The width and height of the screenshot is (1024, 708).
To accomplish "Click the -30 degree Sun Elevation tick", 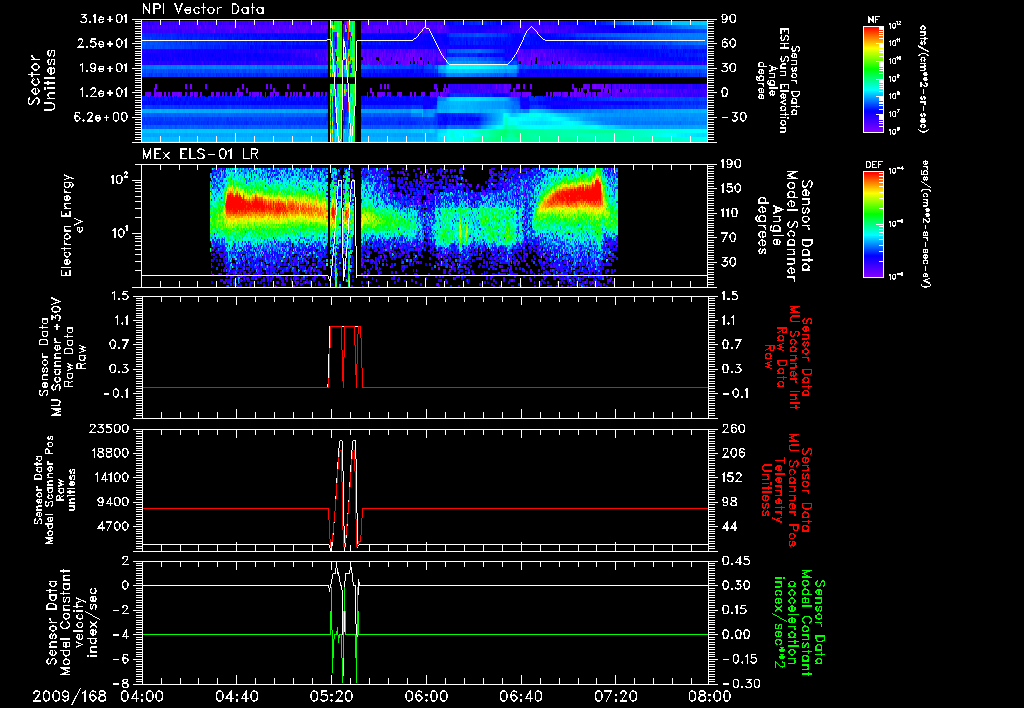I will [732, 118].
